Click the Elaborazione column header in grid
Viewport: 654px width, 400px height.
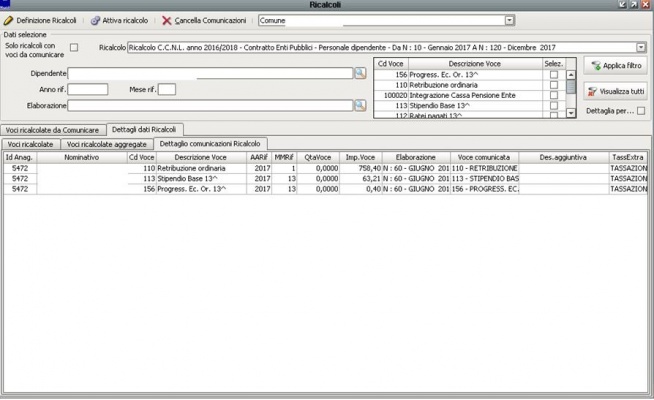click(416, 157)
